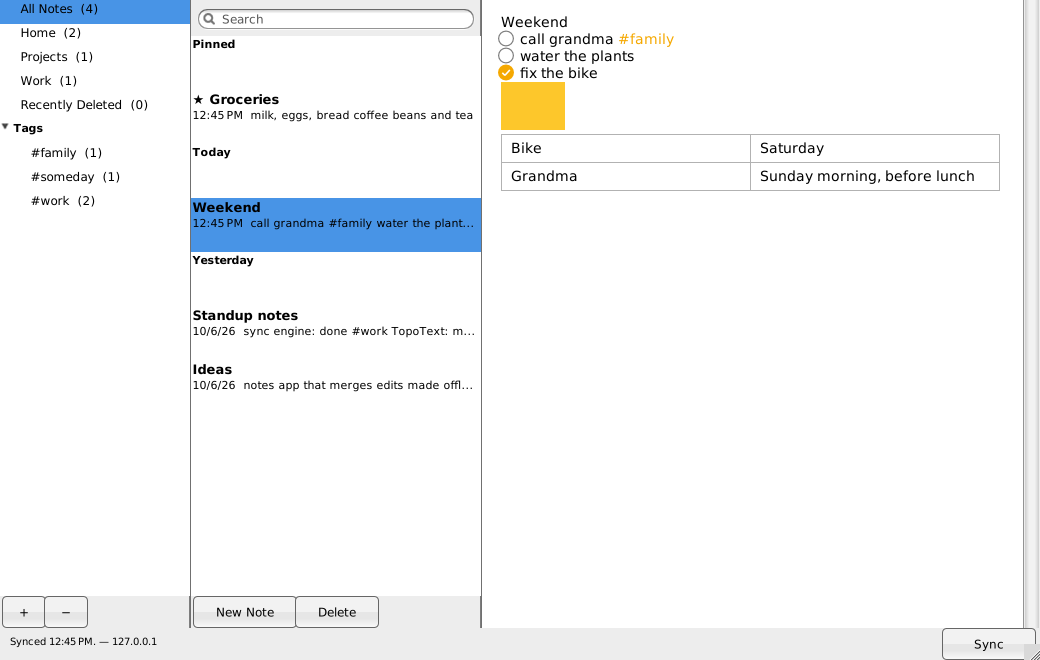
Task: Click the 'Weekend' title in editor
Action: [x=534, y=22]
